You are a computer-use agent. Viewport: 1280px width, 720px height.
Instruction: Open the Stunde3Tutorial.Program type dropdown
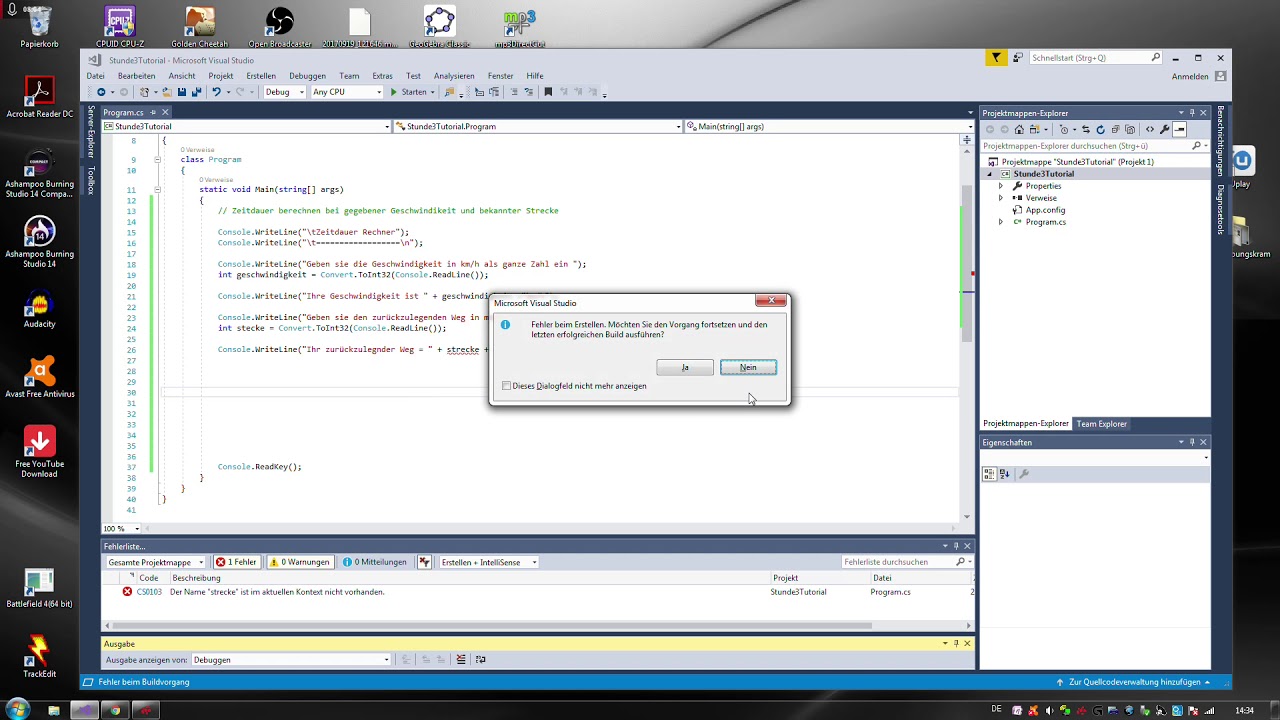pyautogui.click(x=538, y=127)
